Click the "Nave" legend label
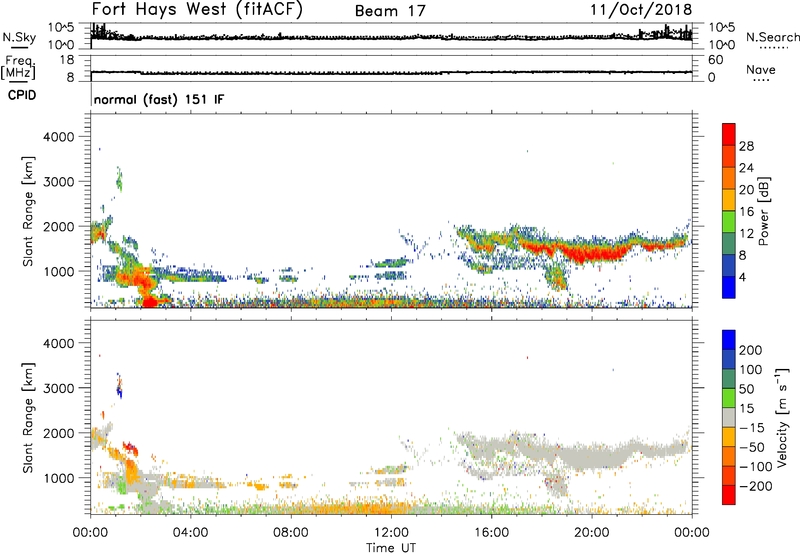The image size is (800, 554). [x=761, y=69]
